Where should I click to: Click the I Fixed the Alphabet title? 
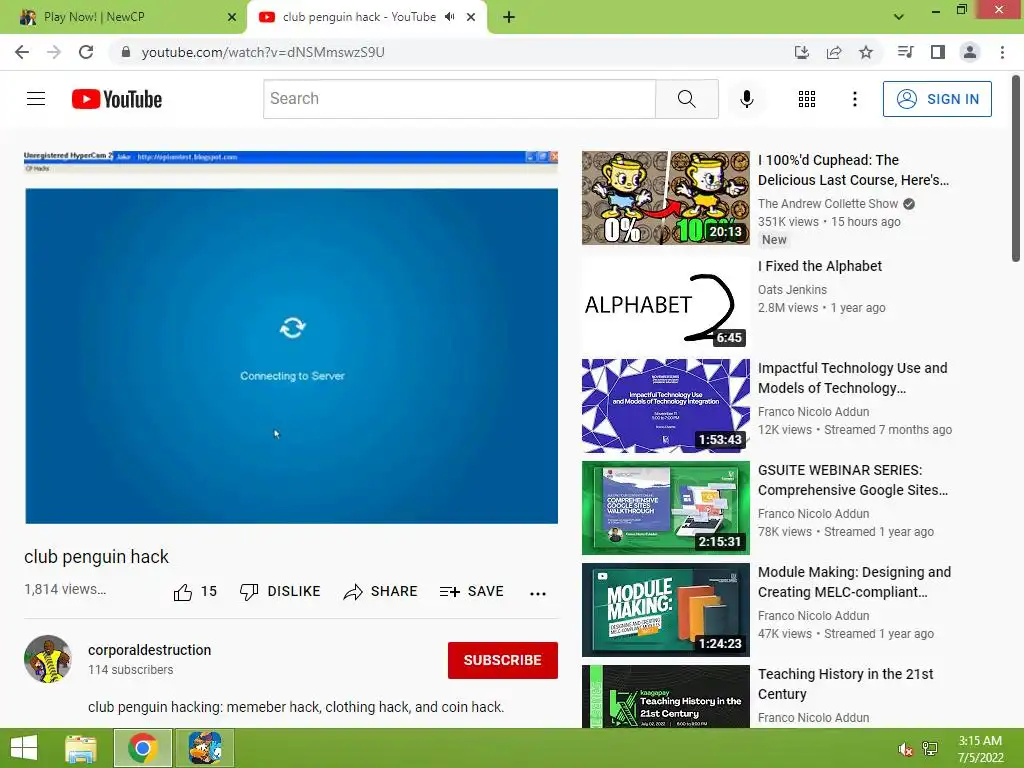click(x=820, y=266)
